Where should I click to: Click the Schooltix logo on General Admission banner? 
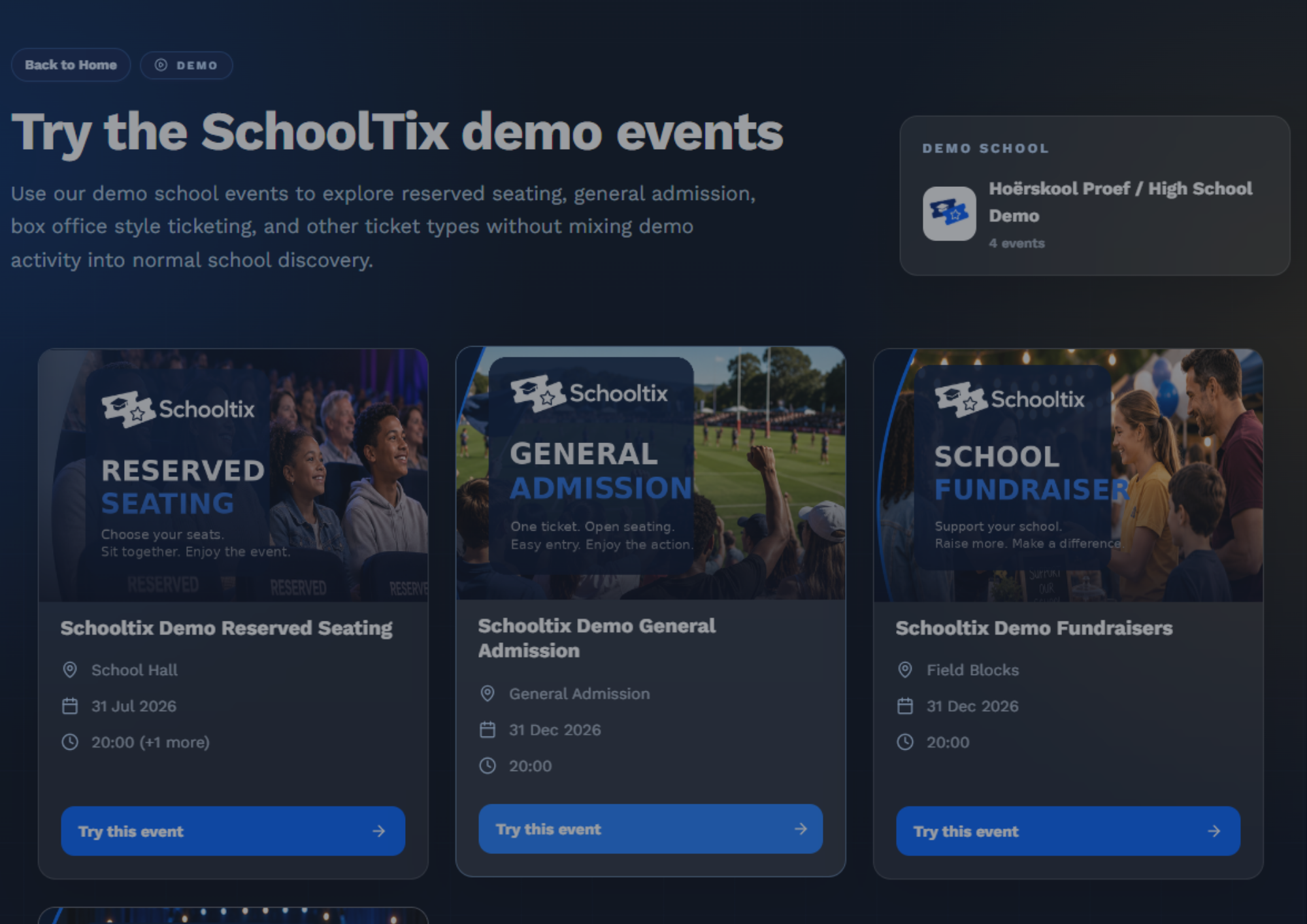pyautogui.click(x=589, y=393)
